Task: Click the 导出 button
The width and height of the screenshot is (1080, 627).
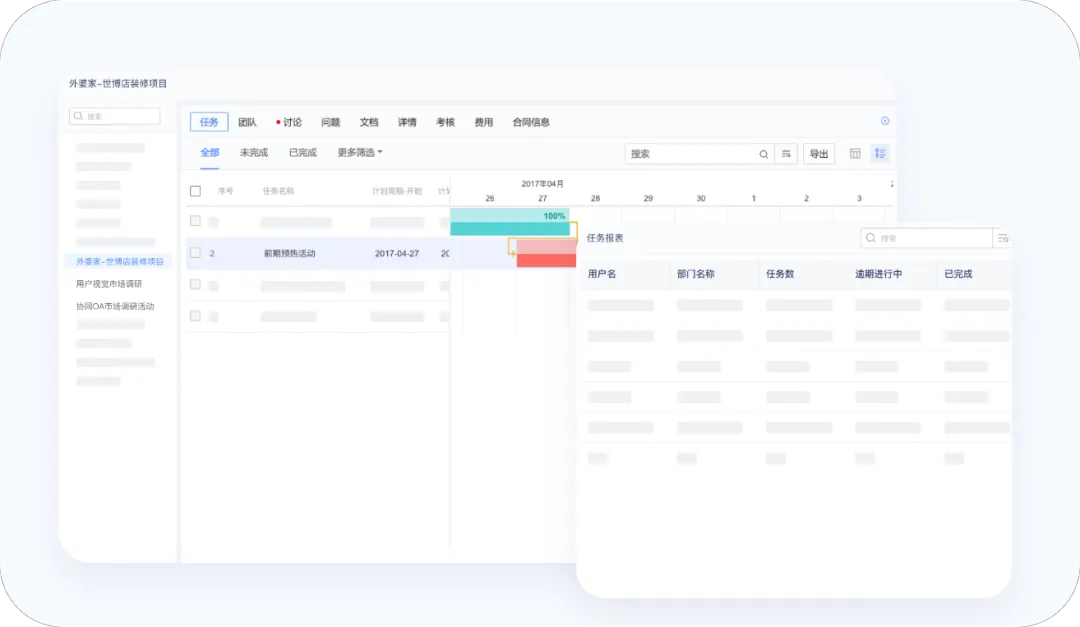Action: click(819, 154)
